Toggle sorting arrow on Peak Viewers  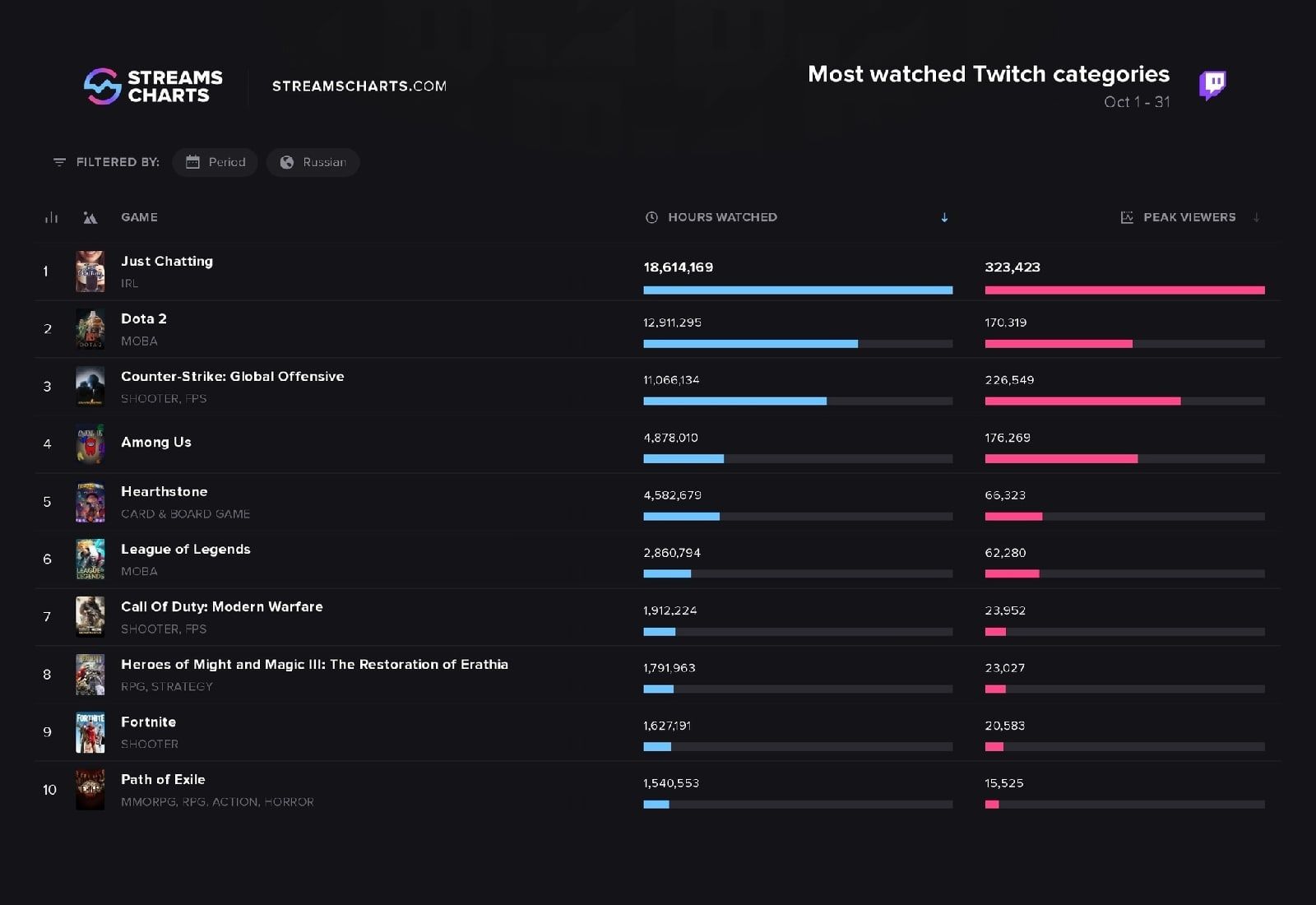tap(1256, 218)
